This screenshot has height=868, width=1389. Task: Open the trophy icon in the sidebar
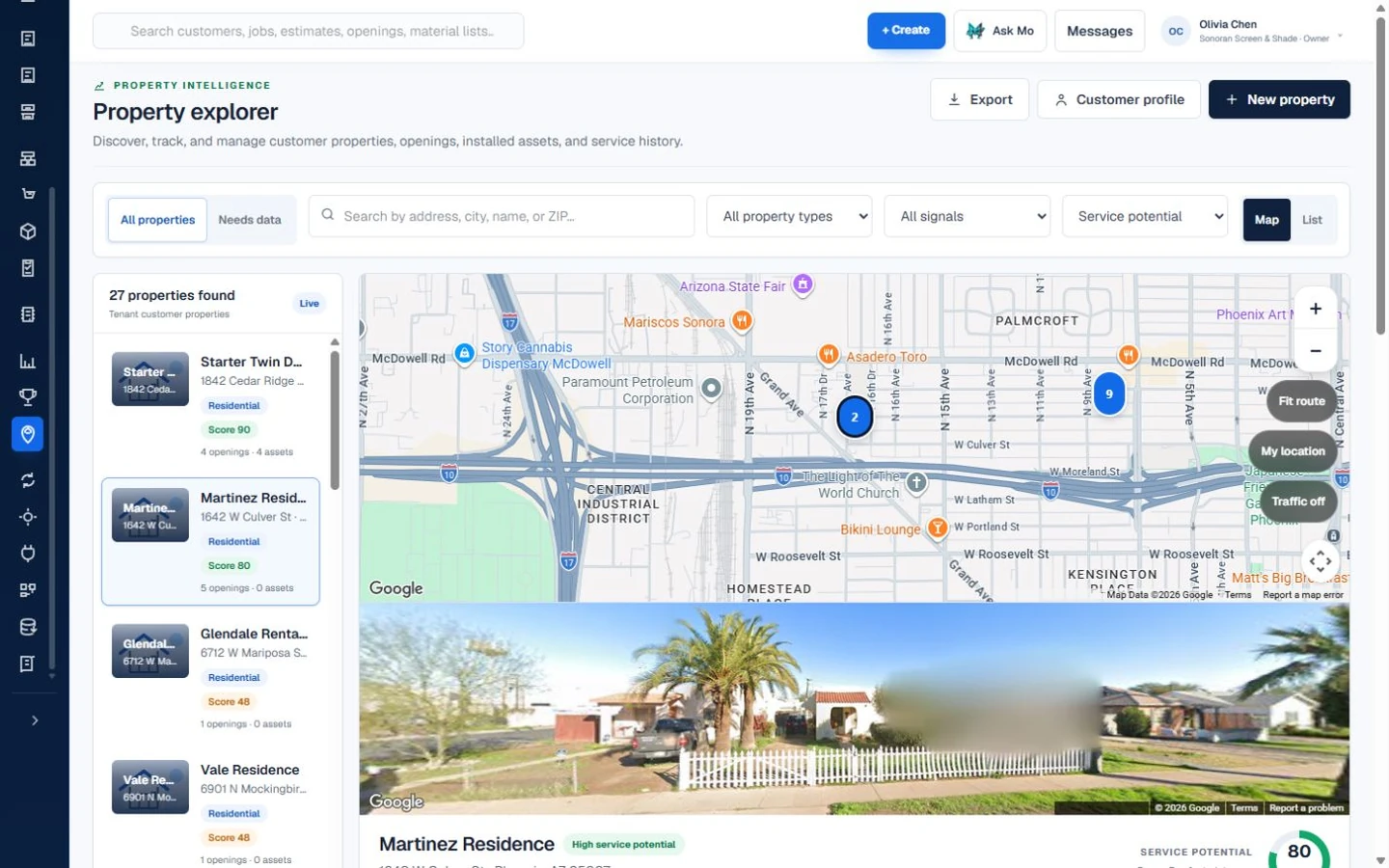click(x=28, y=396)
